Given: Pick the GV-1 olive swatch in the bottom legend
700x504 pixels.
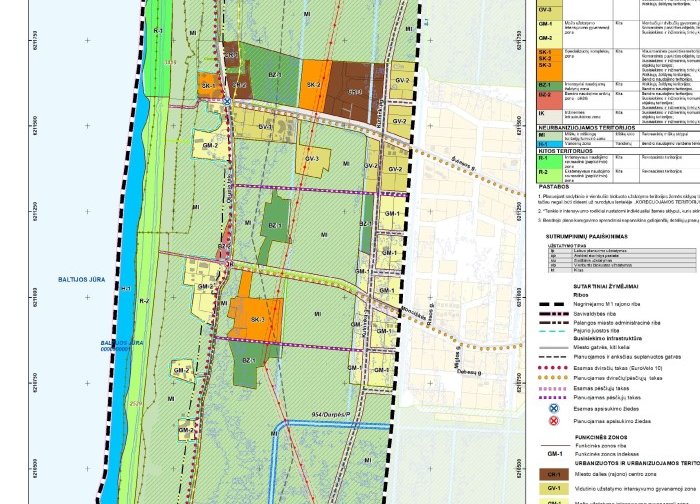Looking at the screenshot, I should point(554,489).
